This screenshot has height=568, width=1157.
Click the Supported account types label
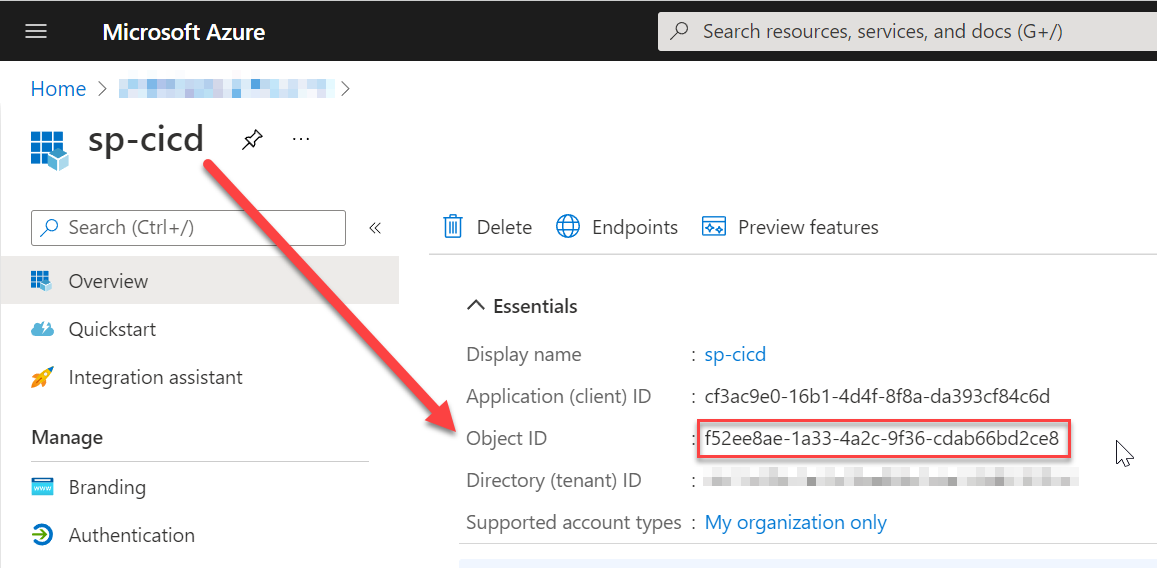(574, 523)
